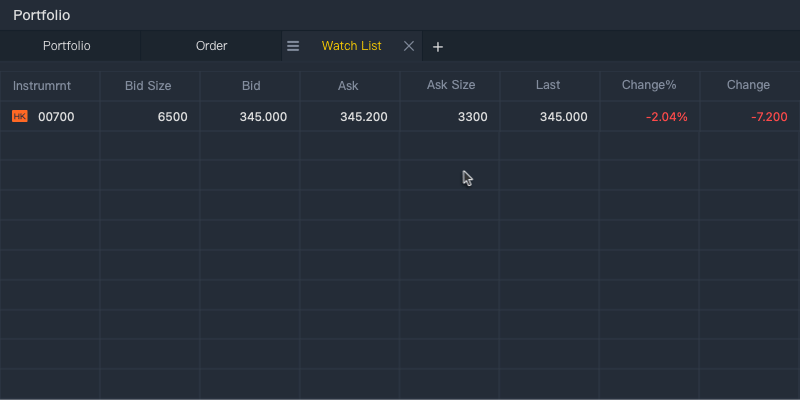Add a new tab with plus icon

437,47
